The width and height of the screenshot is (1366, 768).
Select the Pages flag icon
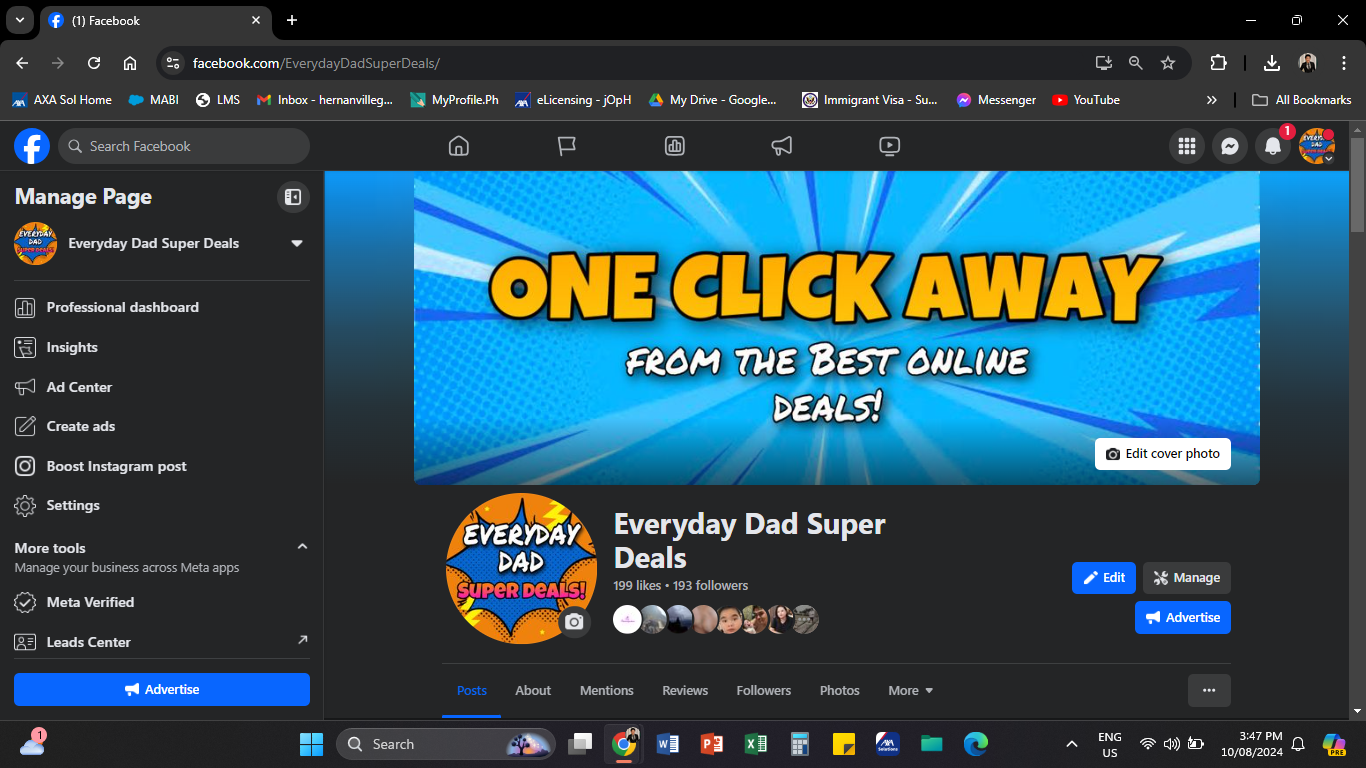pos(566,146)
